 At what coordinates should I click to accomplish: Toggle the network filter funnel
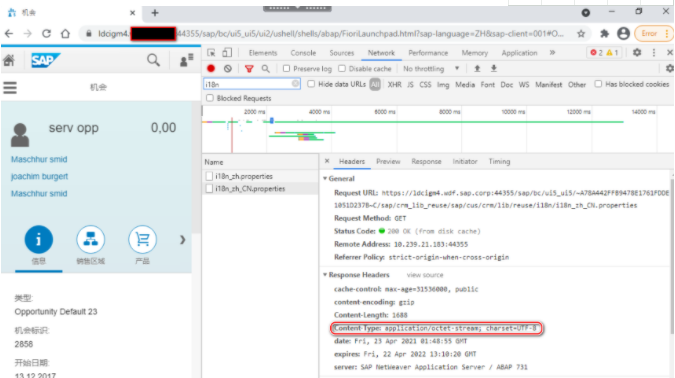click(249, 68)
